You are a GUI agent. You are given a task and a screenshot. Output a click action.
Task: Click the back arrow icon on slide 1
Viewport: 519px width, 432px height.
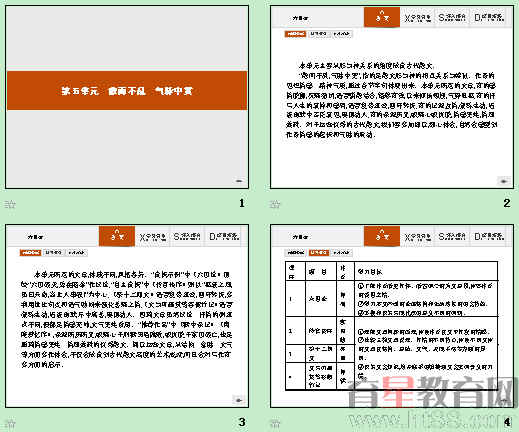click(239, 181)
